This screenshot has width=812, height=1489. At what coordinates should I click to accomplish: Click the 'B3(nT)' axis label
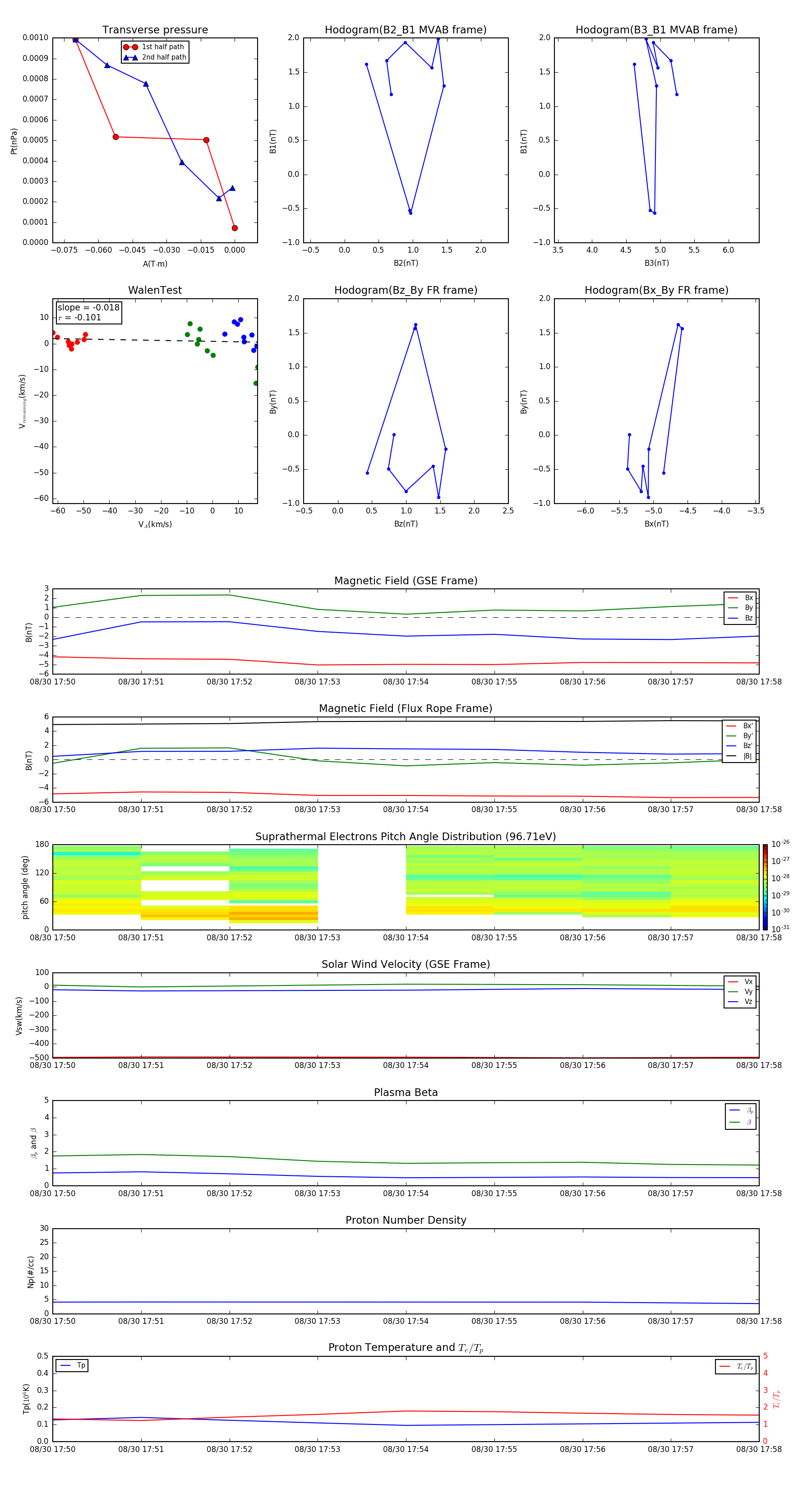656,263
